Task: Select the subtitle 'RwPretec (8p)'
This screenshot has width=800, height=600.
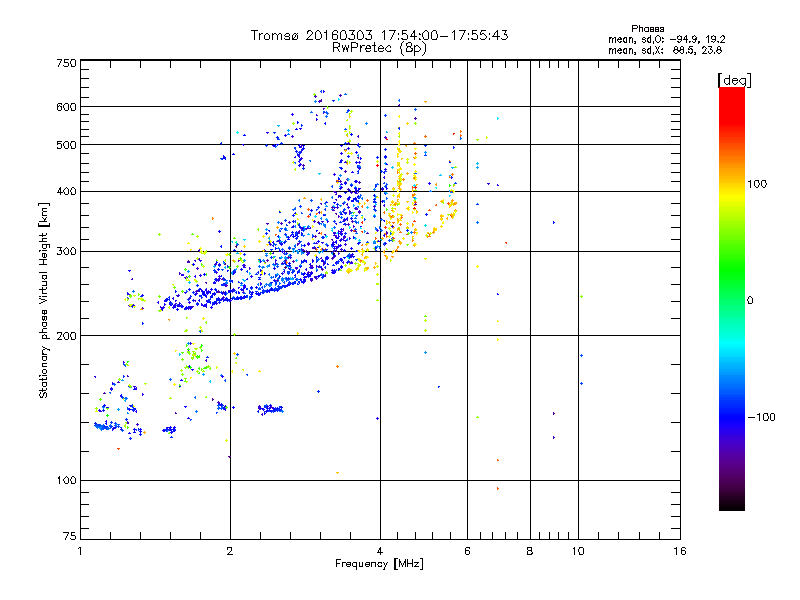Action: (379, 48)
